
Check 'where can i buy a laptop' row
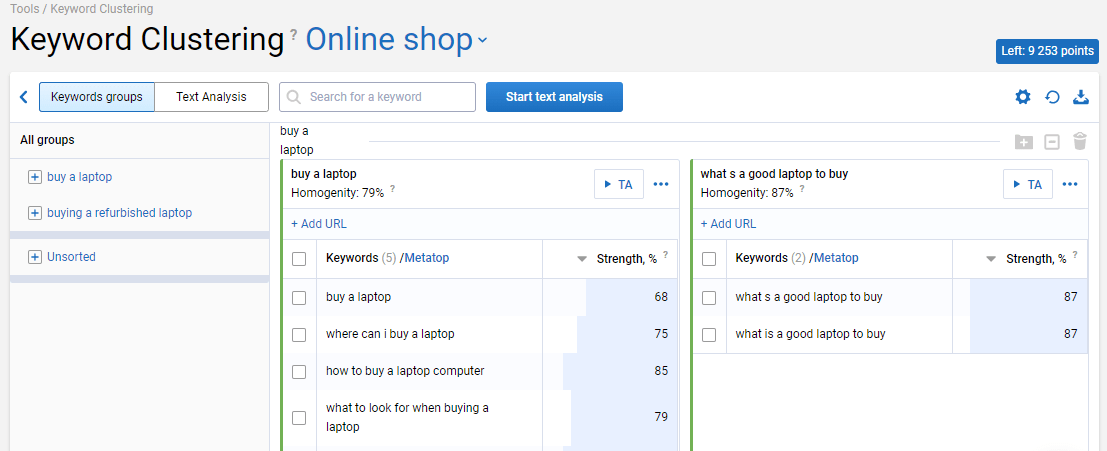[x=299, y=335]
